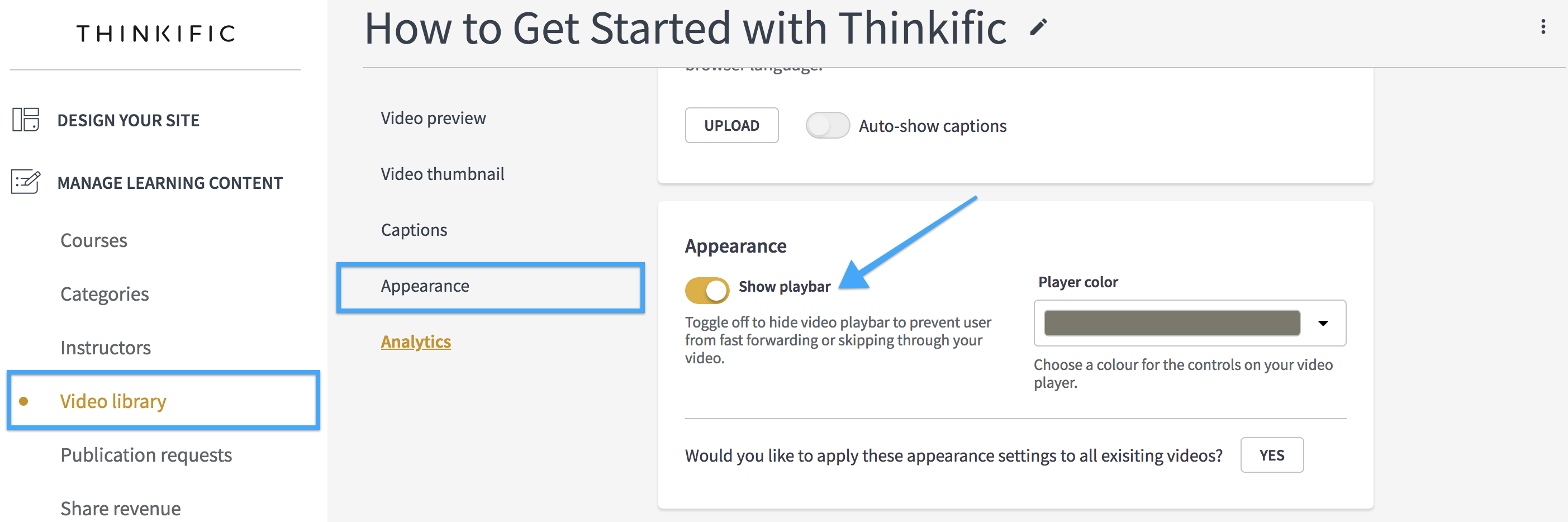Expand the Manage Learning Content section
This screenshot has width=1568, height=522.
tap(170, 183)
